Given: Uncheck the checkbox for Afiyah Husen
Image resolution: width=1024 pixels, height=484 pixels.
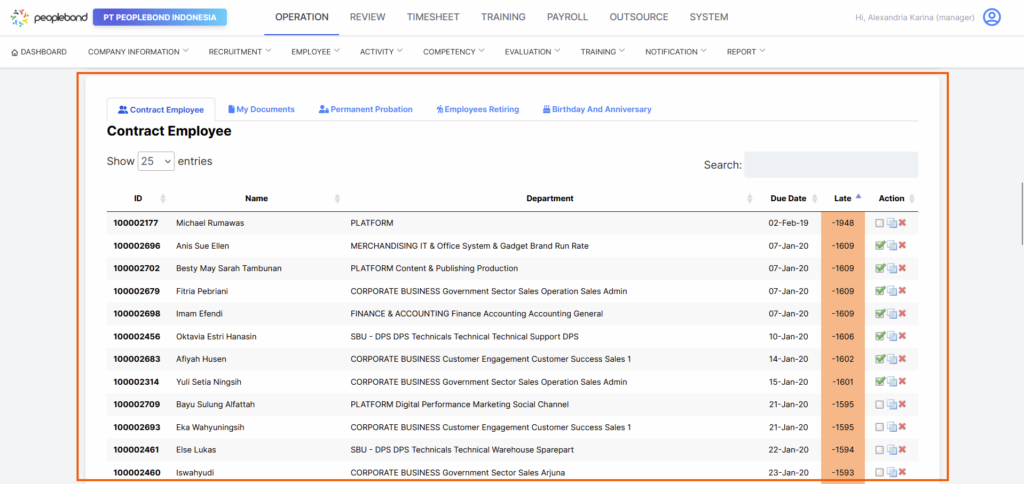Looking at the screenshot, I should tap(880, 359).
